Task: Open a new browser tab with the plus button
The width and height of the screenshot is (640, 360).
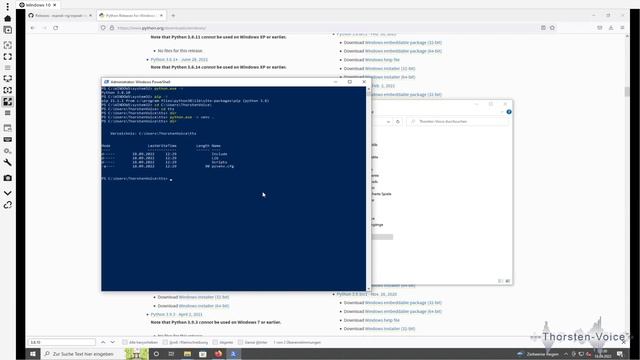Action: point(173,16)
